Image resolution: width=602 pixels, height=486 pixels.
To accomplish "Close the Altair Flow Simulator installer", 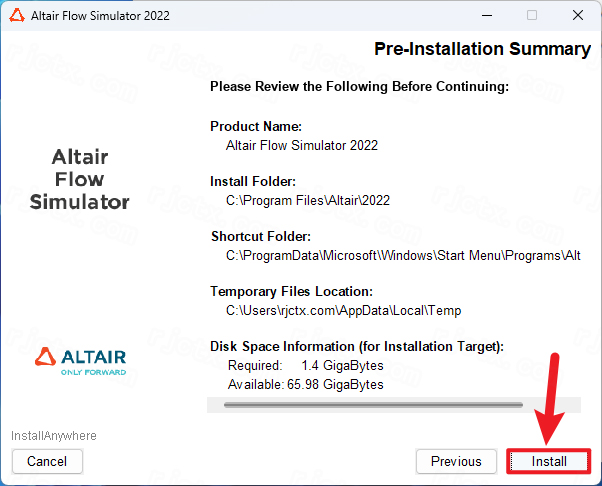I will (x=577, y=16).
